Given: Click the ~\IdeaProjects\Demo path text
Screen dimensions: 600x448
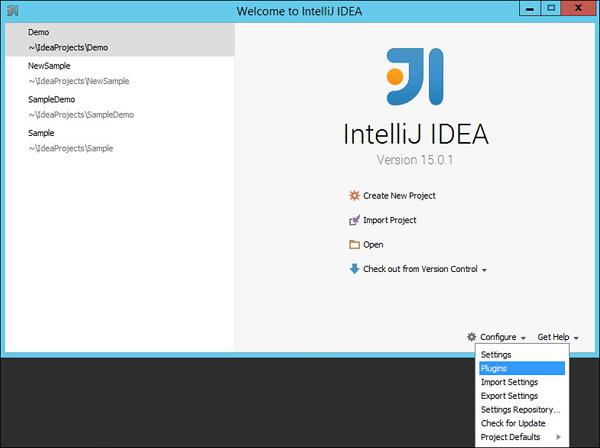Looking at the screenshot, I should [x=68, y=47].
